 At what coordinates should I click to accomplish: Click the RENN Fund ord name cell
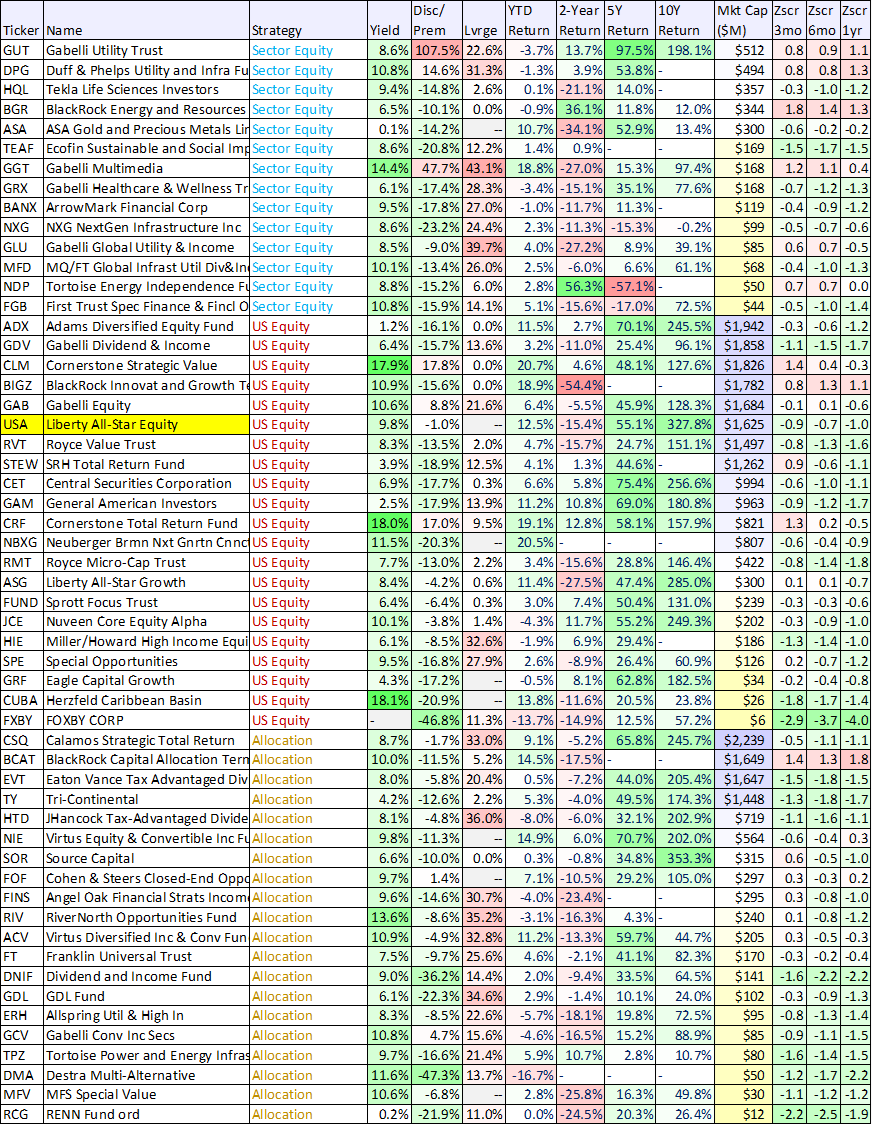tap(146, 1114)
